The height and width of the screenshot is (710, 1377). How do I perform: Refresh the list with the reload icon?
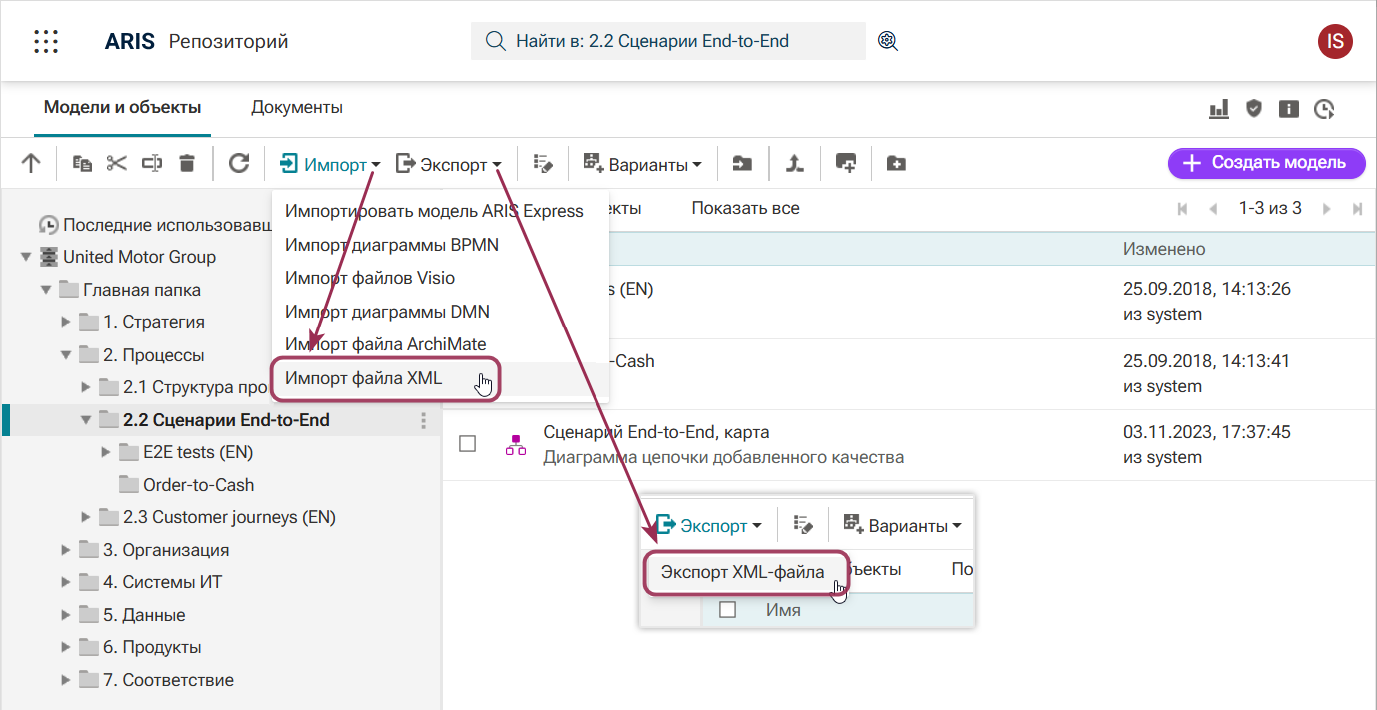pyautogui.click(x=239, y=163)
